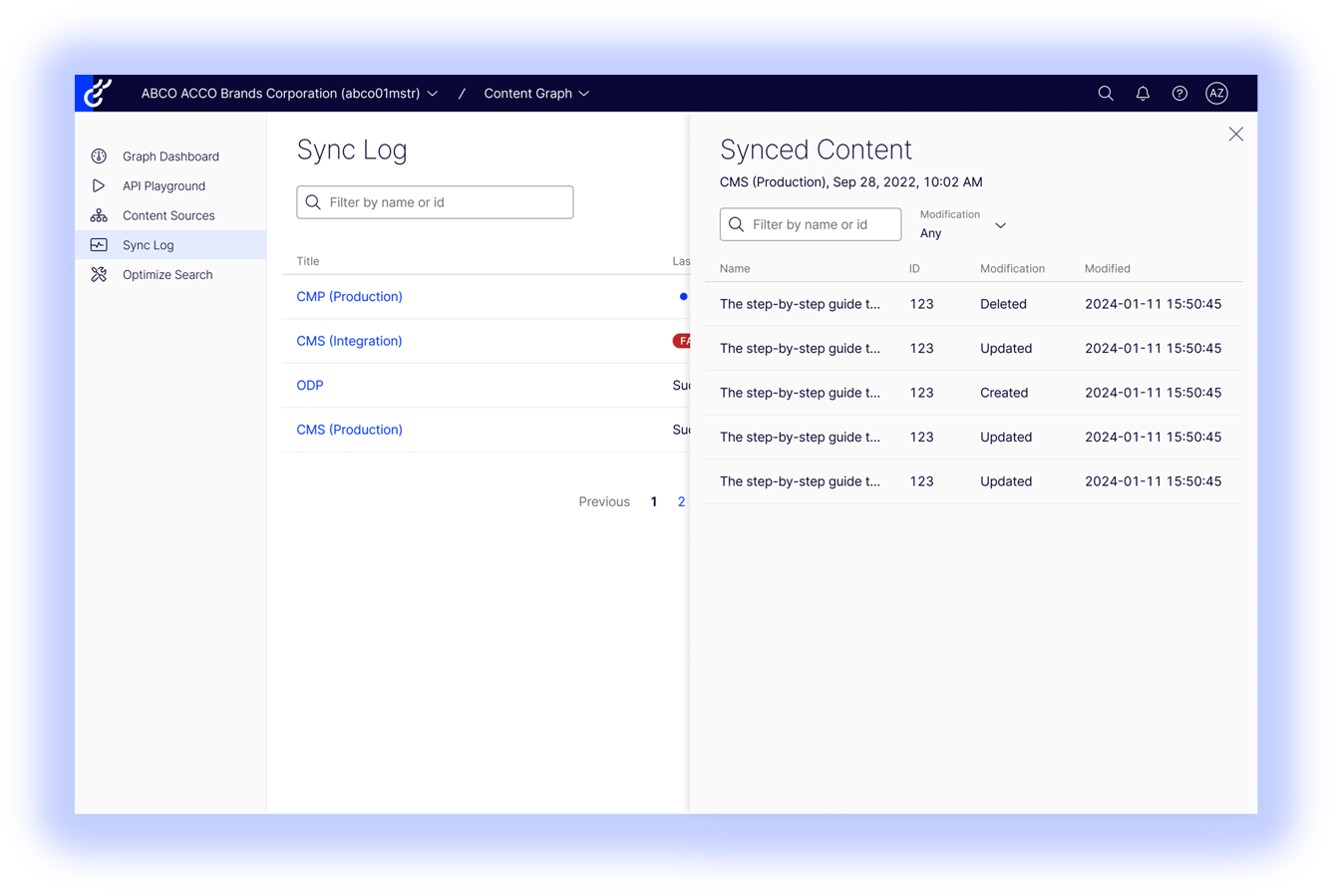Image resolution: width=1336 pixels, height=896 pixels.
Task: Open the search magnifier in the top bar
Action: [1106, 93]
